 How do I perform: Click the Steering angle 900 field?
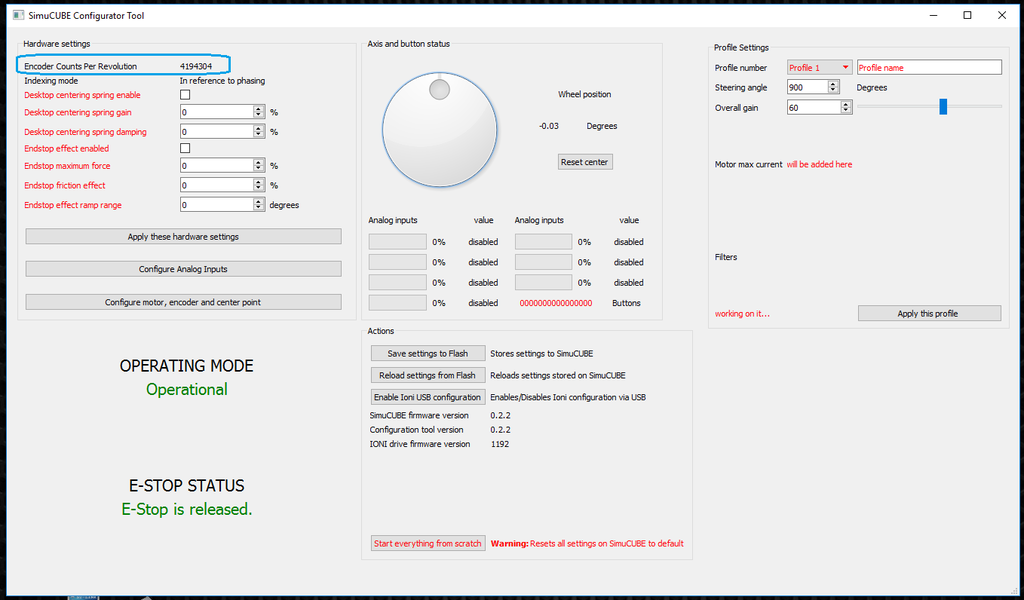808,87
